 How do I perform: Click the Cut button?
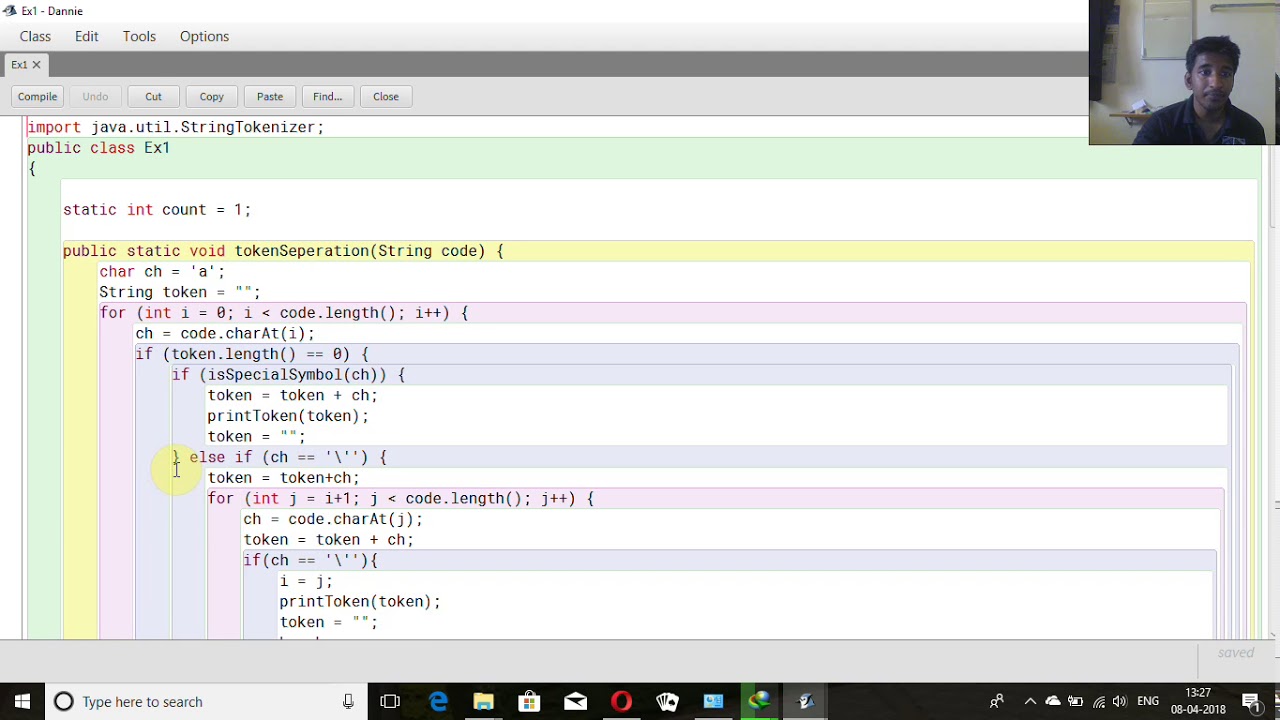[153, 97]
